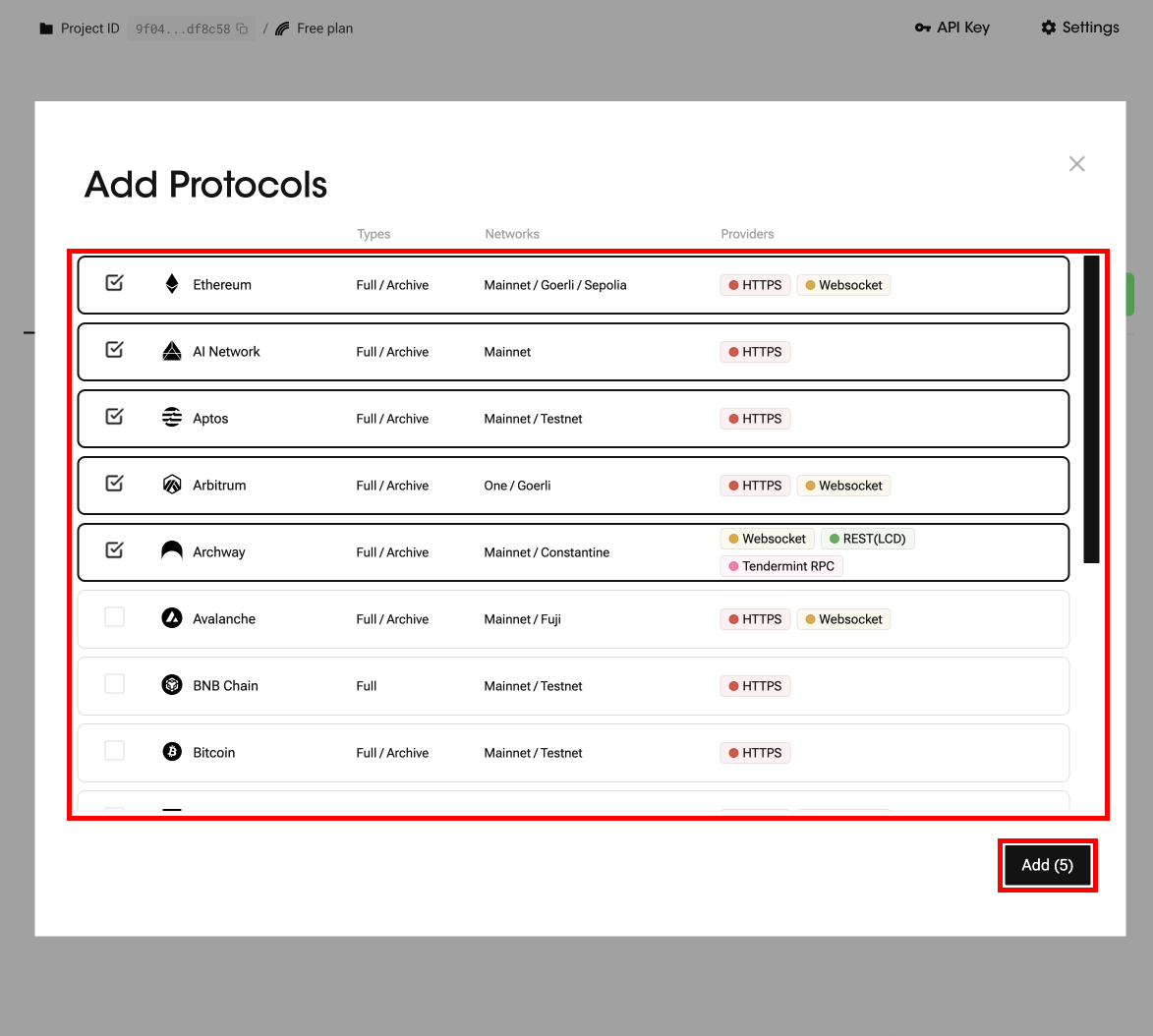Click Arbitrum's Websocket provider tag
This screenshot has width=1153, height=1036.
(x=843, y=486)
